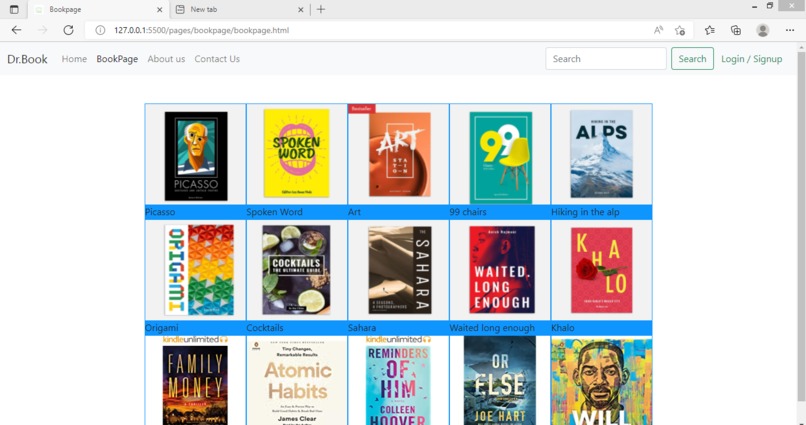View site information icon in address bar
Viewport: 806px width, 425px height.
pyautogui.click(x=100, y=30)
